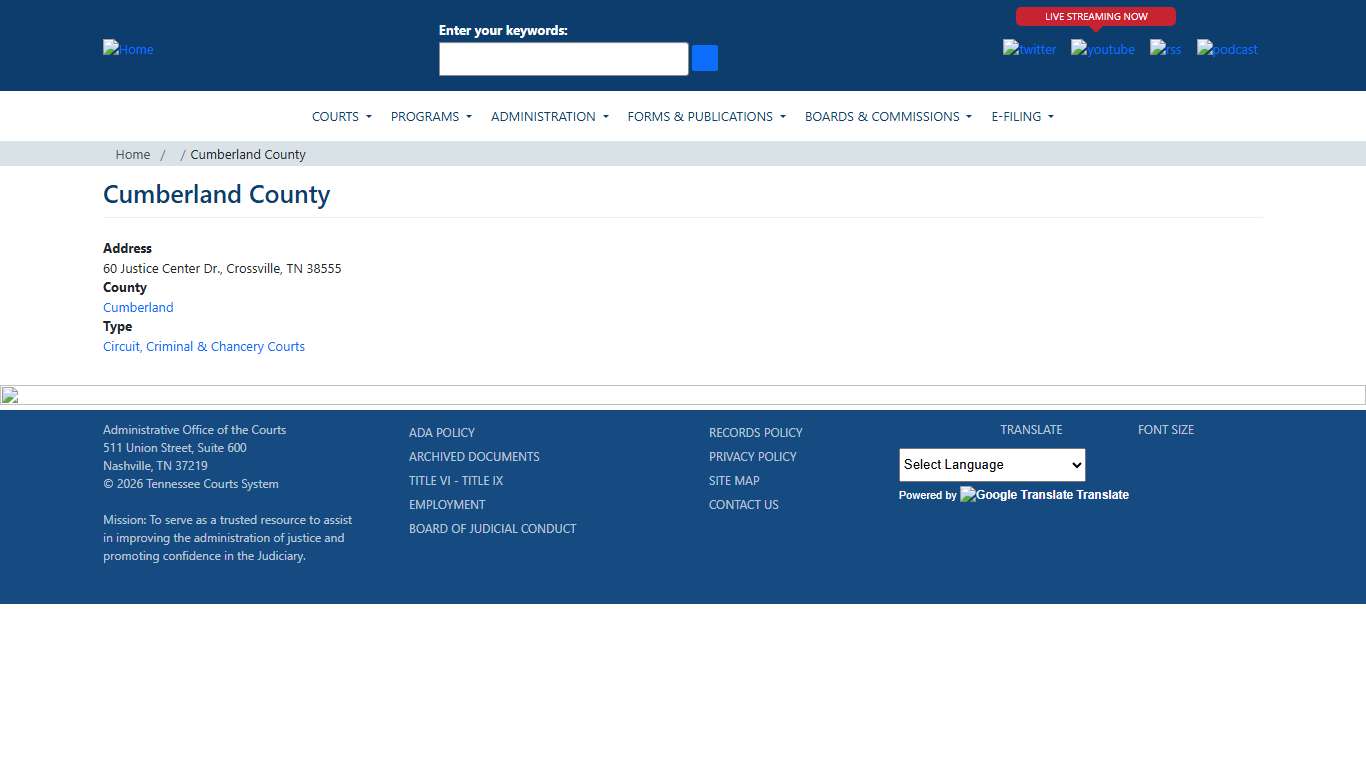The height and width of the screenshot is (768, 1366).
Task: Open the Twitter social icon
Action: pyautogui.click(x=1029, y=49)
